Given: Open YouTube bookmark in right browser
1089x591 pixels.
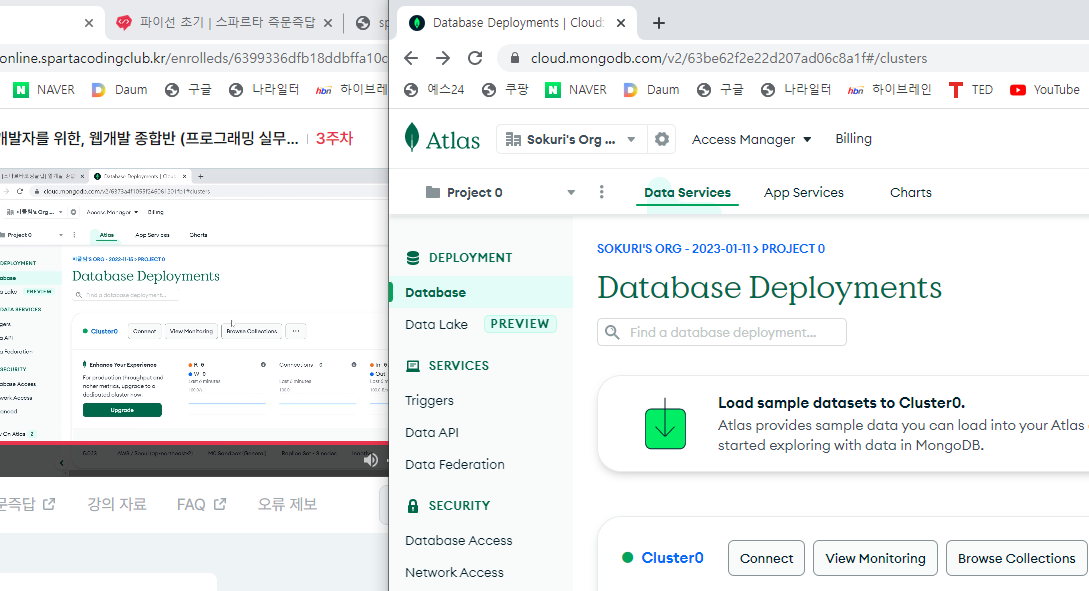Looking at the screenshot, I should tap(1045, 90).
